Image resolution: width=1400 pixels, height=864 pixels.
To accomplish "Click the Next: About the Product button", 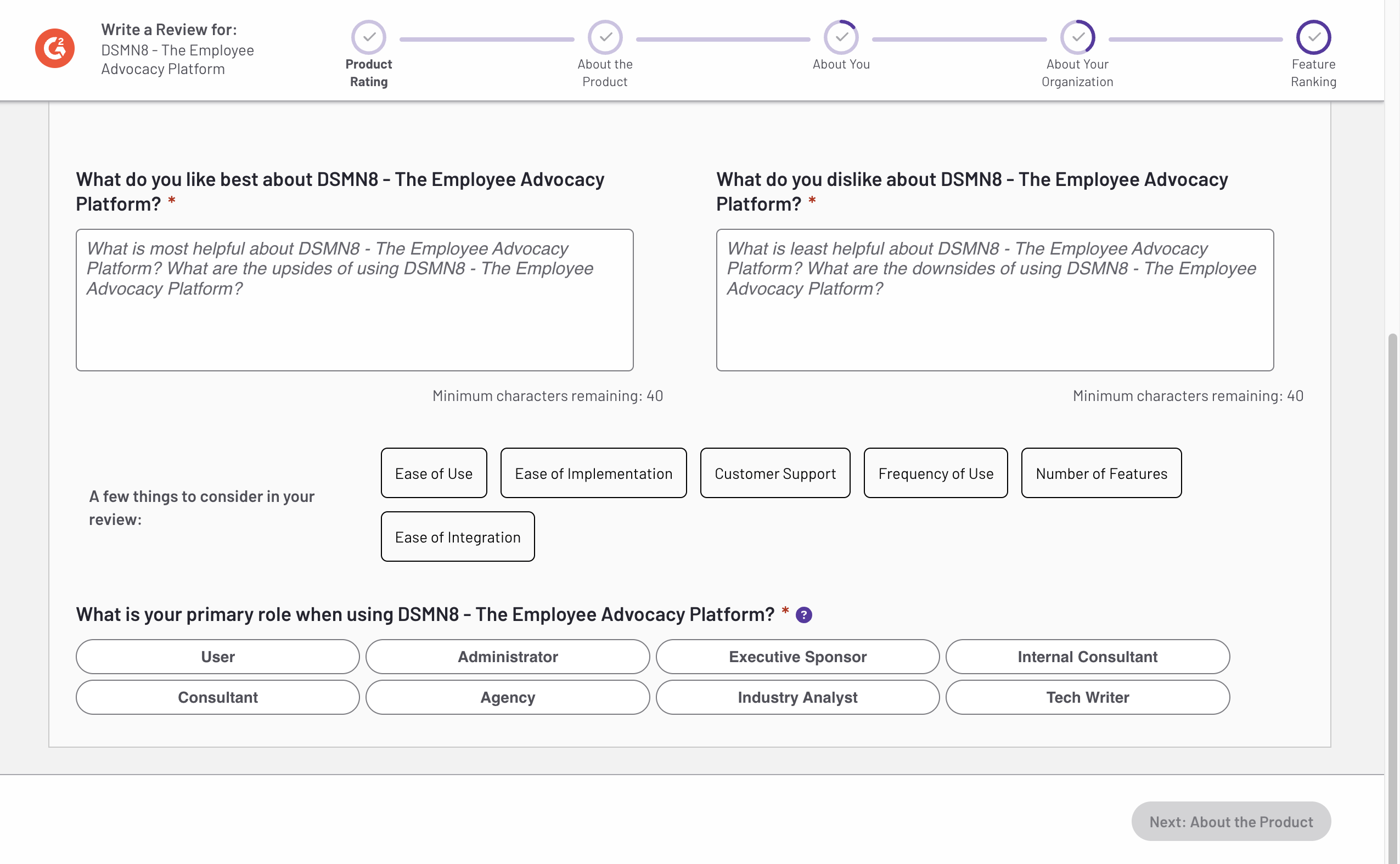I will (1231, 821).
